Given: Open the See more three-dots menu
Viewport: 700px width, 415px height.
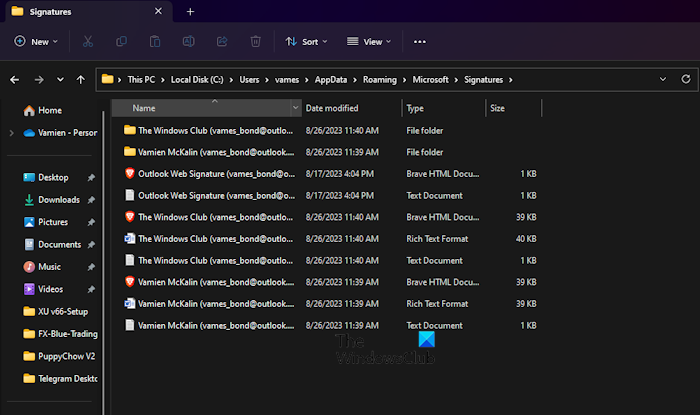Looking at the screenshot, I should pyautogui.click(x=420, y=42).
